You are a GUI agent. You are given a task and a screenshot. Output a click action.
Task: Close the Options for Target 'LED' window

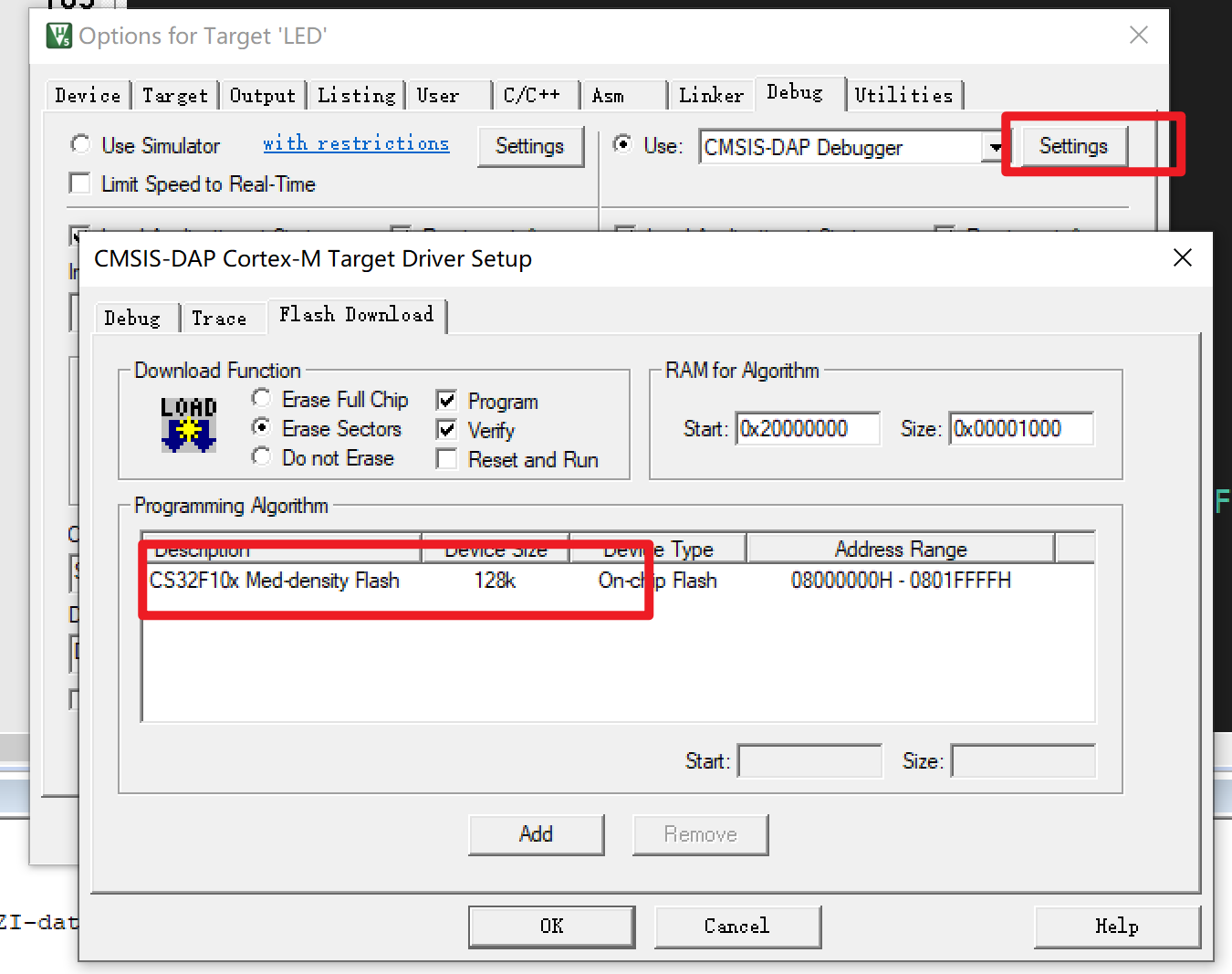click(x=1139, y=36)
